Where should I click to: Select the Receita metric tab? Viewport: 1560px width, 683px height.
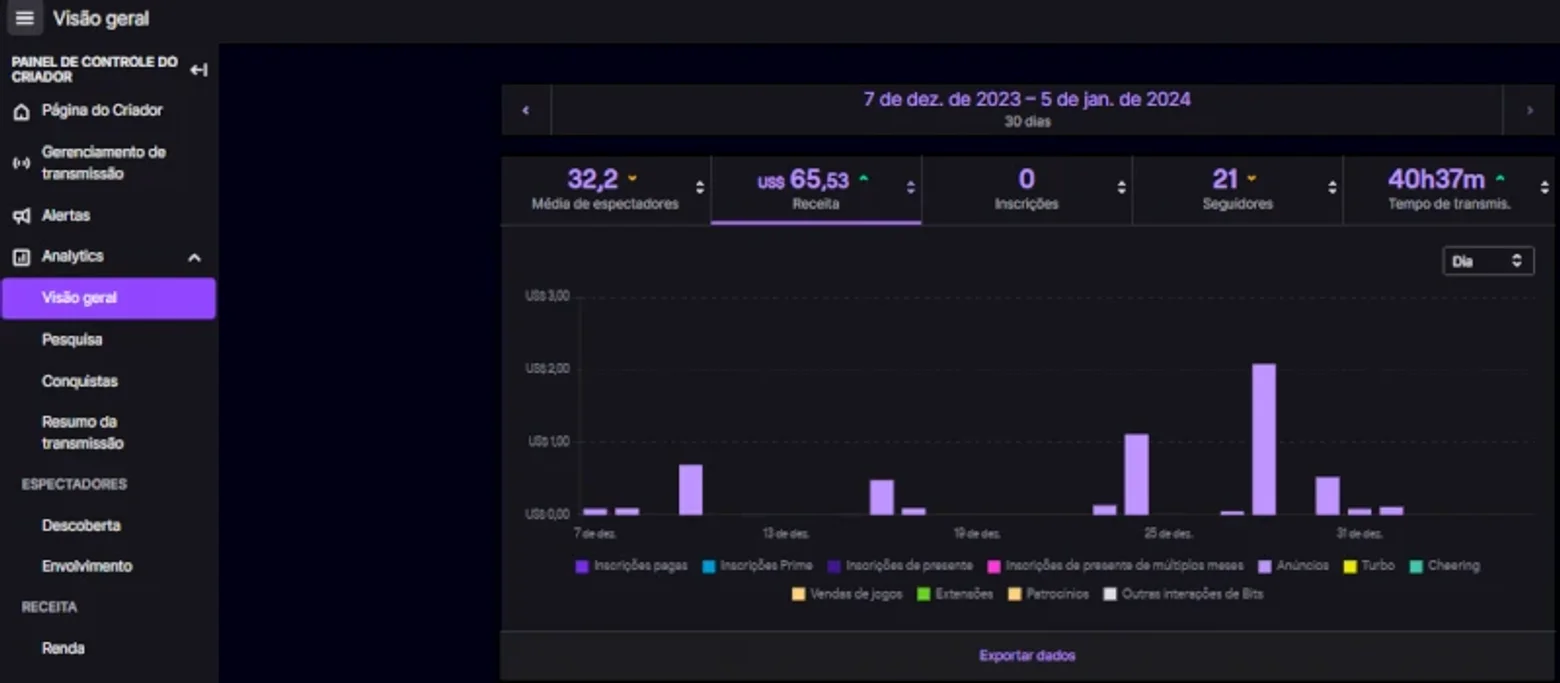pos(816,190)
